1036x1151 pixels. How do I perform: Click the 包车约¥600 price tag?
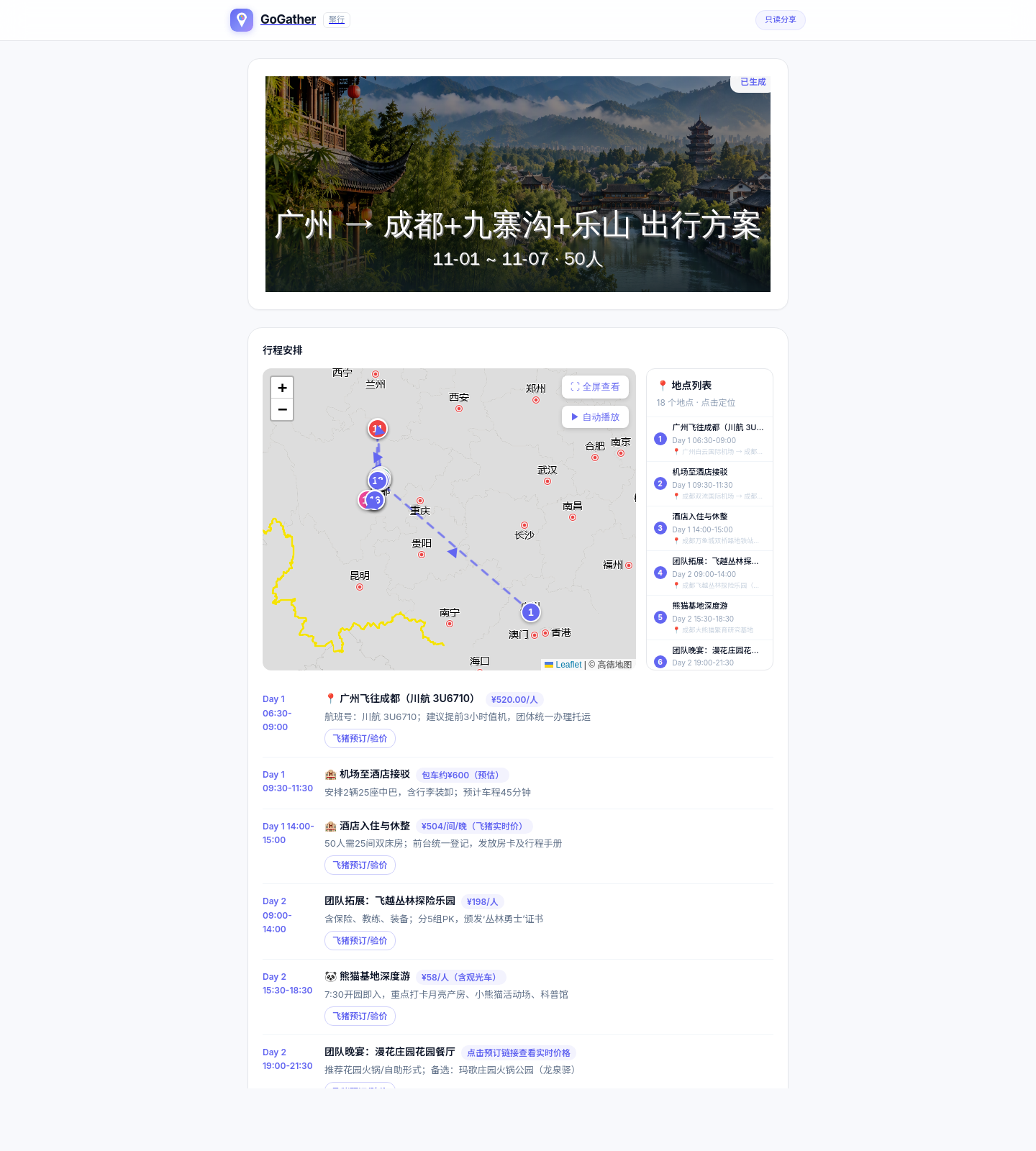(462, 775)
